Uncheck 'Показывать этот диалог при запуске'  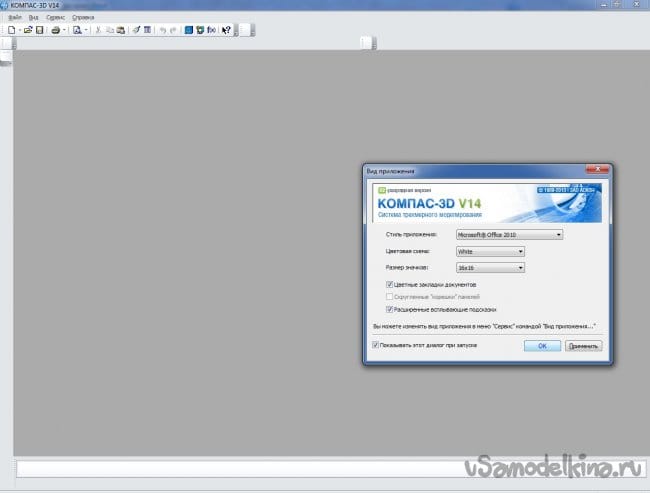375,345
